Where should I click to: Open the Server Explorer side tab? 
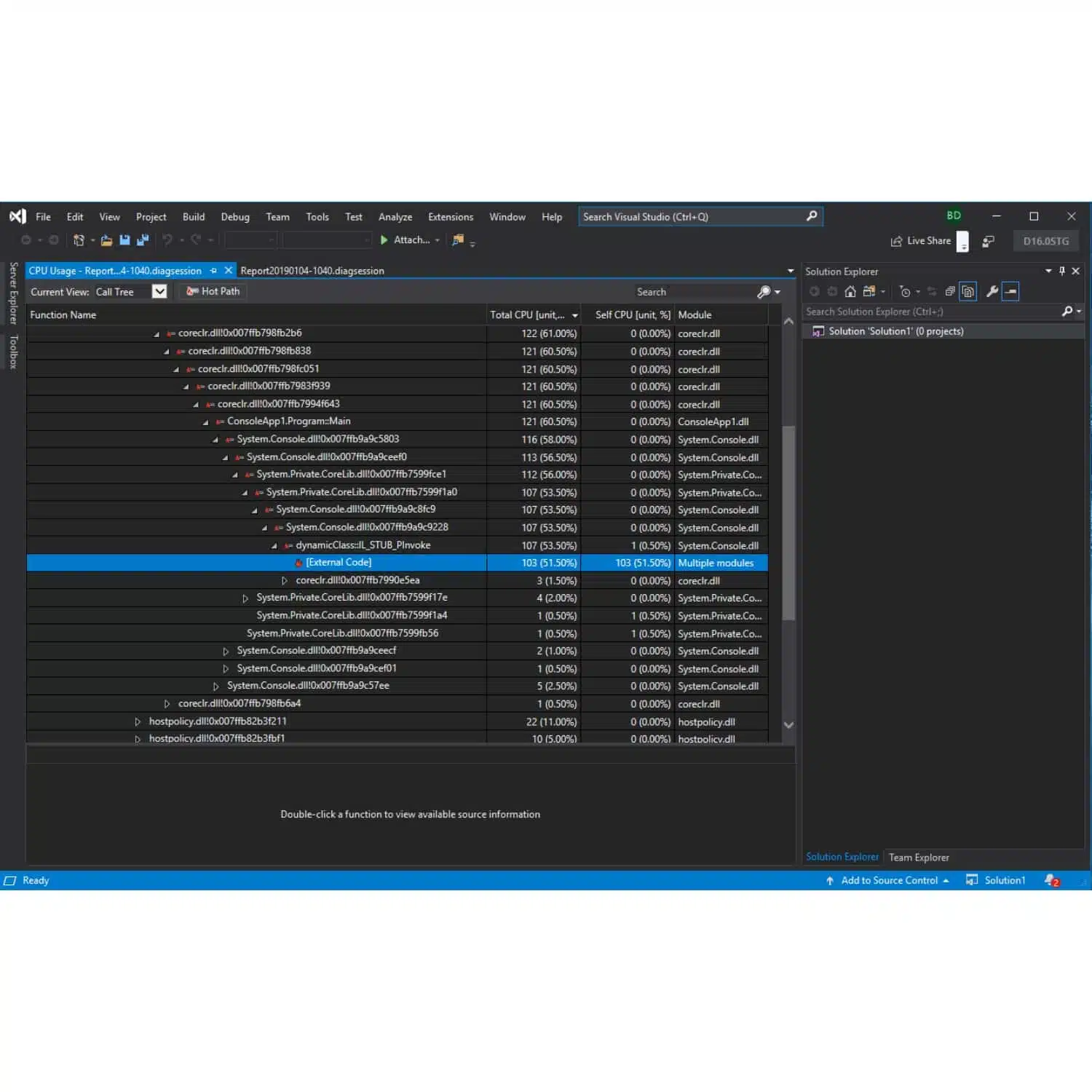click(x=13, y=293)
